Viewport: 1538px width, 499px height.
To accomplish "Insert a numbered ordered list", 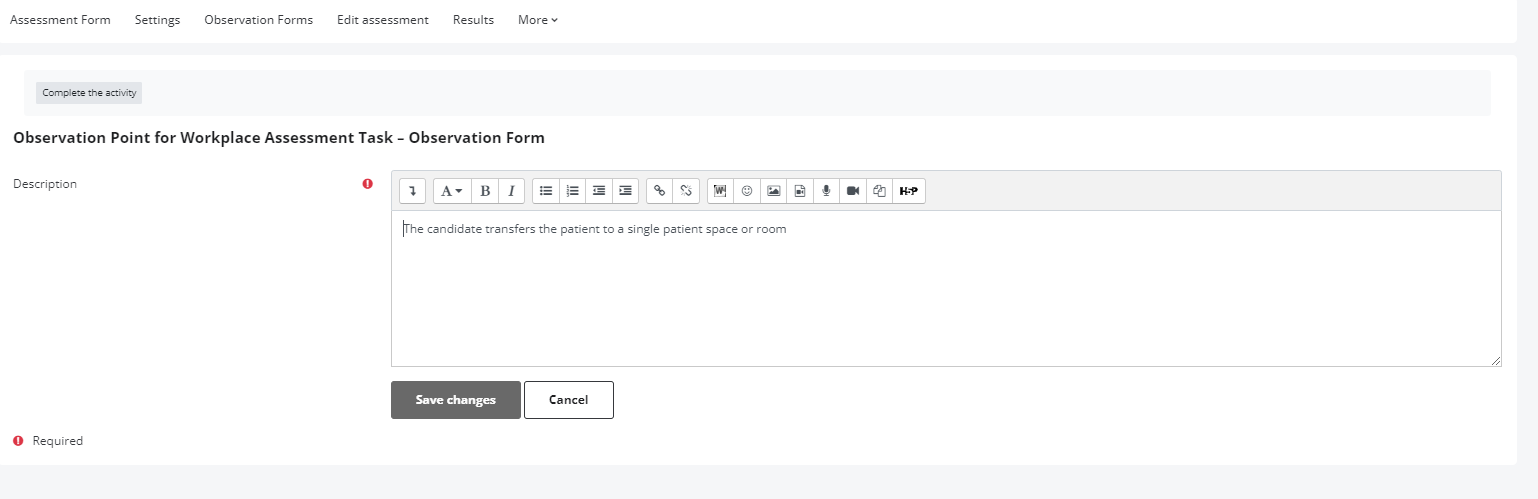I will click(572, 191).
